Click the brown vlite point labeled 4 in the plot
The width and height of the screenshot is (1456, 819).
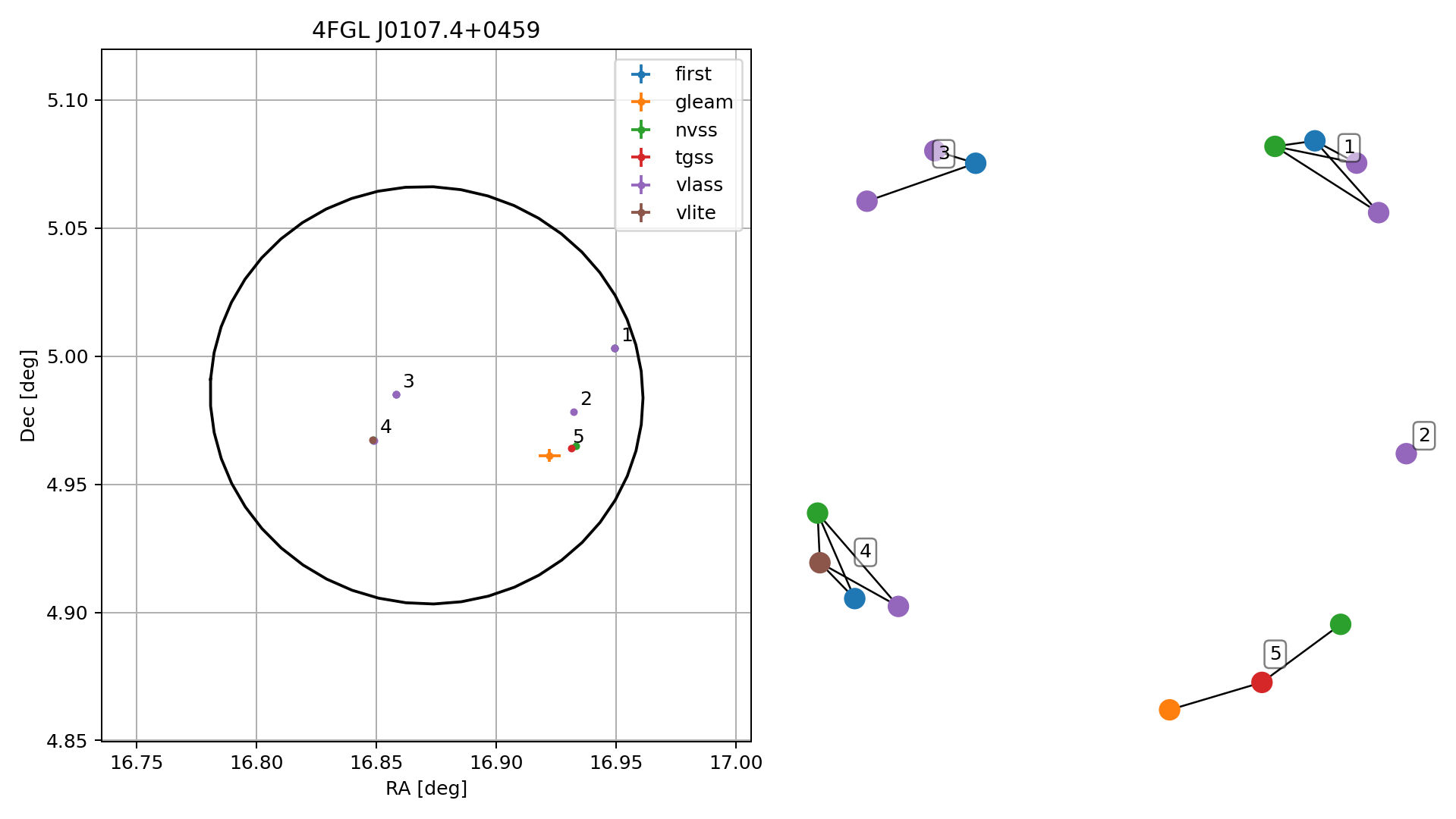point(373,441)
